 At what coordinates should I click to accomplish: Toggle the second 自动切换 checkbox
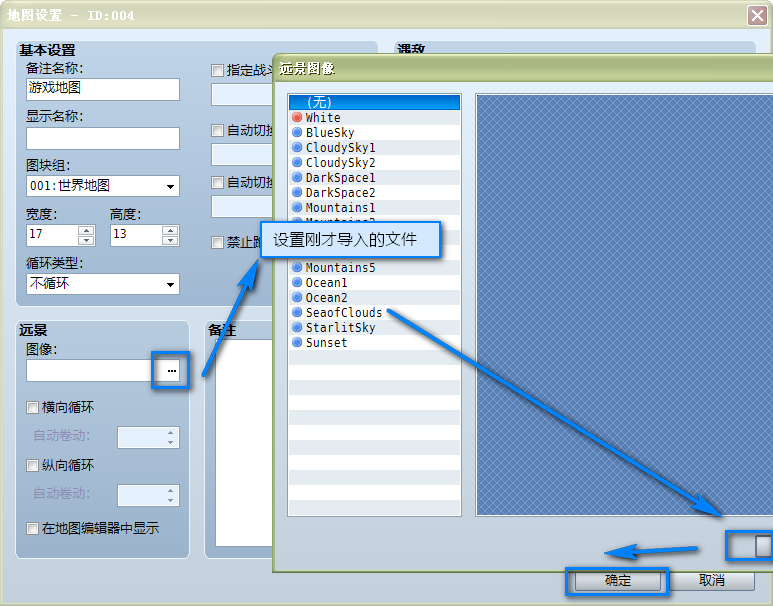[217, 182]
